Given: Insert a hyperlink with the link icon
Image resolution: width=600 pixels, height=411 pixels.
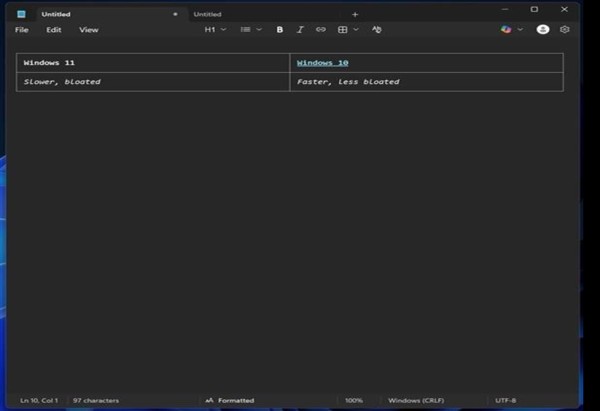Looking at the screenshot, I should tap(321, 29).
